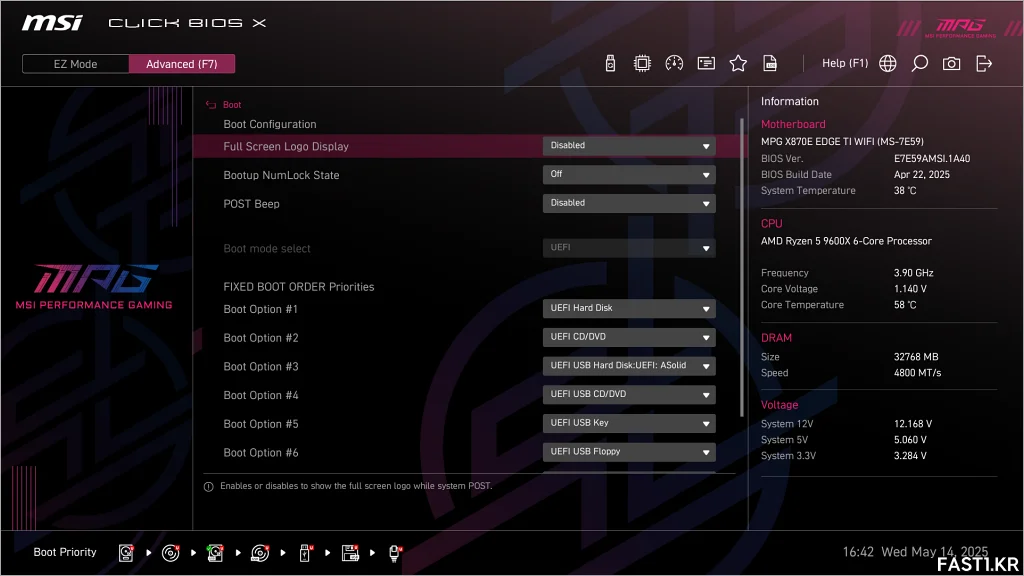
Task: Click the BIOS version E7E59AMSI.1A40 value
Action: click(932, 159)
